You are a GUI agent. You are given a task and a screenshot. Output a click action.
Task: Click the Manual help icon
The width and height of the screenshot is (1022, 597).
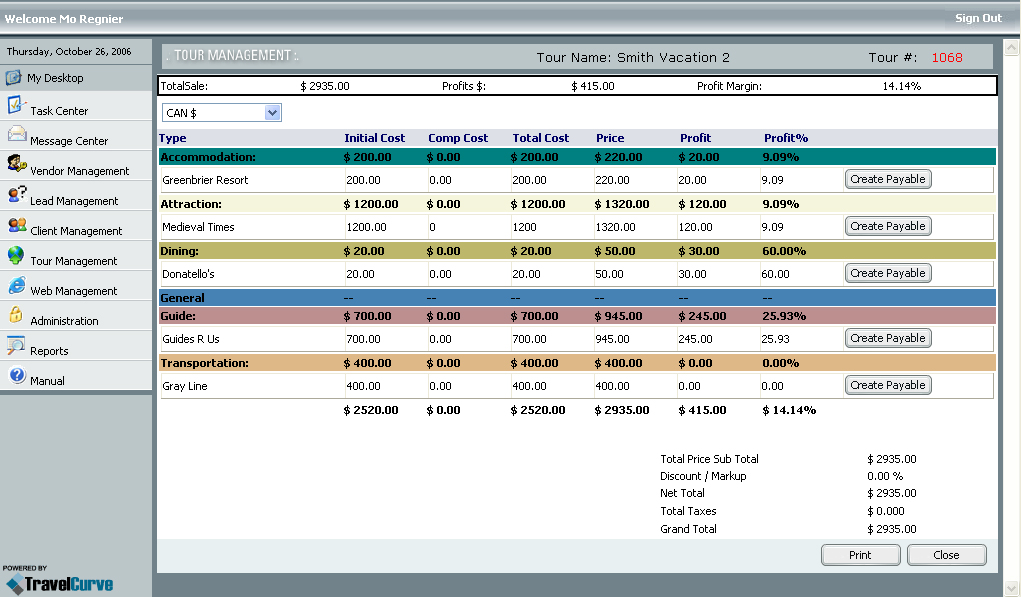(x=17, y=375)
